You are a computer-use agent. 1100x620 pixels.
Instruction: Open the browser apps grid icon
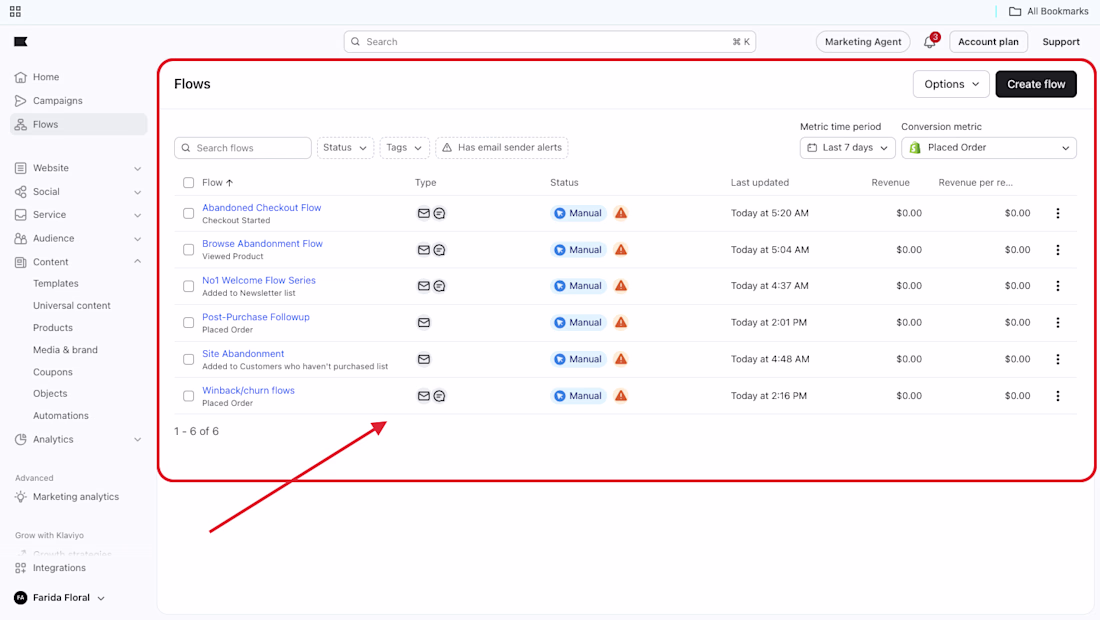coord(15,11)
